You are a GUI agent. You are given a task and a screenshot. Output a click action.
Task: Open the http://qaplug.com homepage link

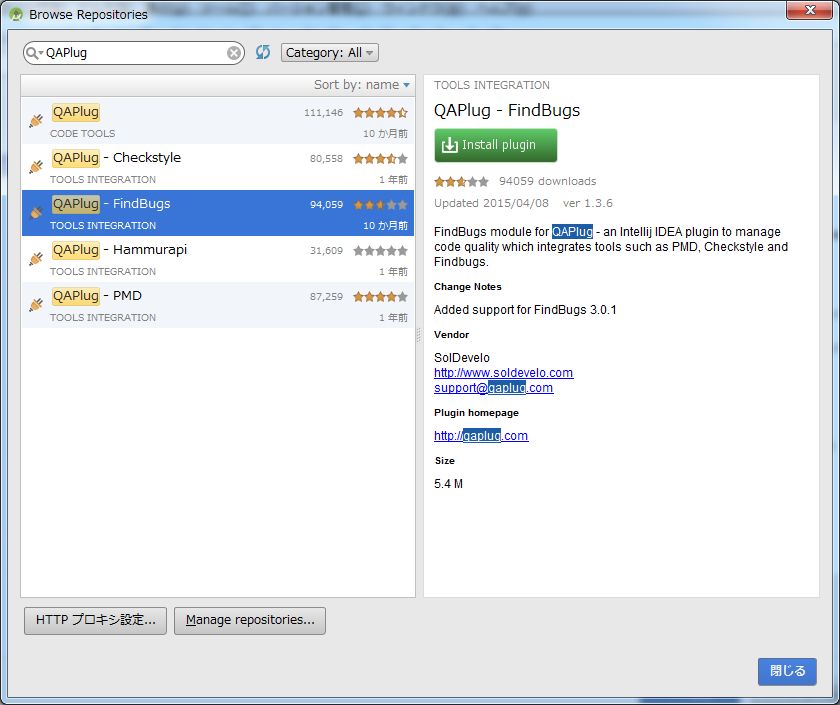481,436
